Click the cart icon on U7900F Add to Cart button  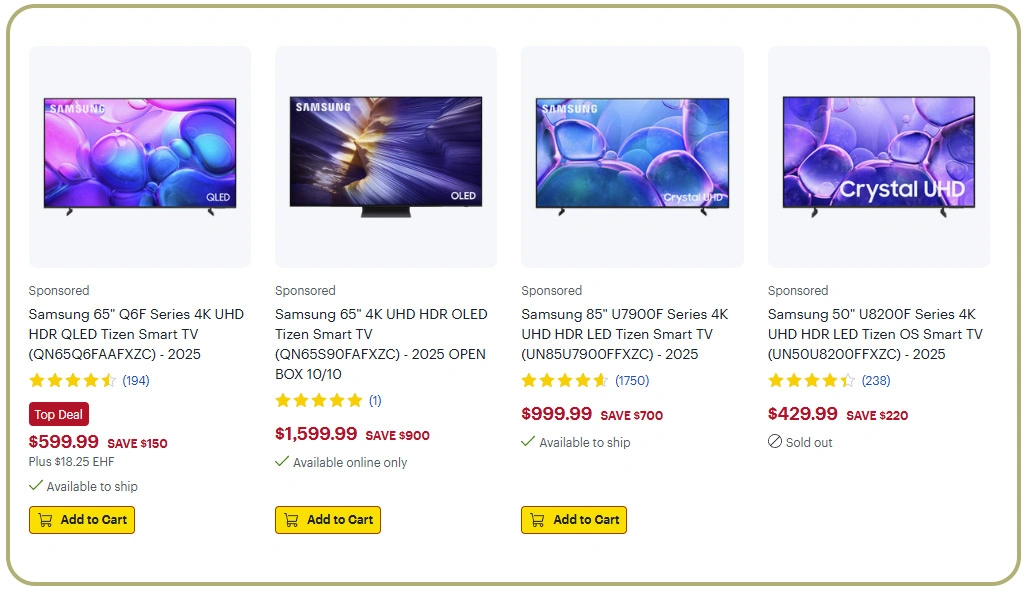538,519
